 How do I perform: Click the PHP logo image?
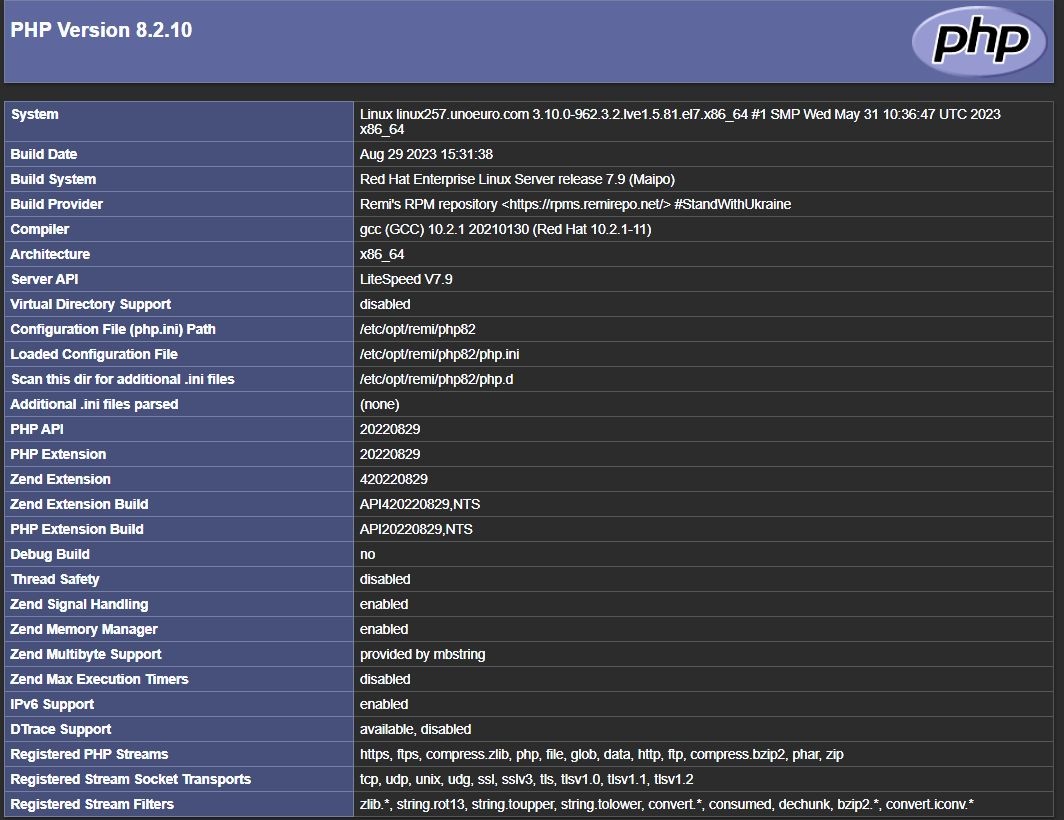pos(980,41)
